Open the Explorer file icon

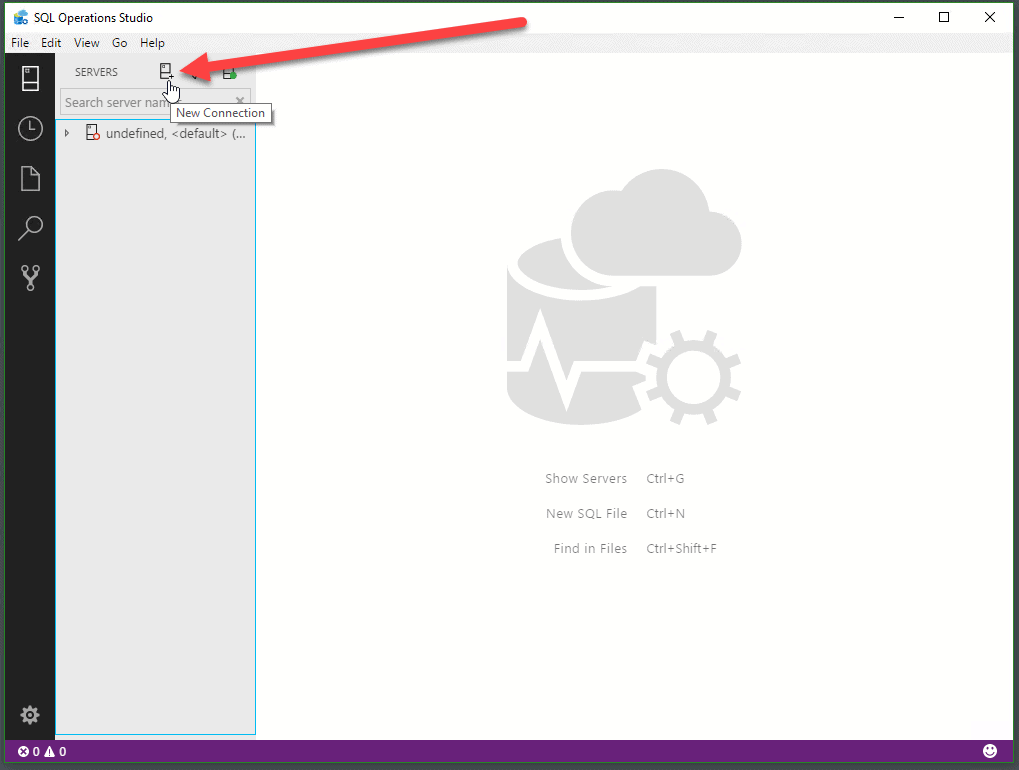pos(30,179)
